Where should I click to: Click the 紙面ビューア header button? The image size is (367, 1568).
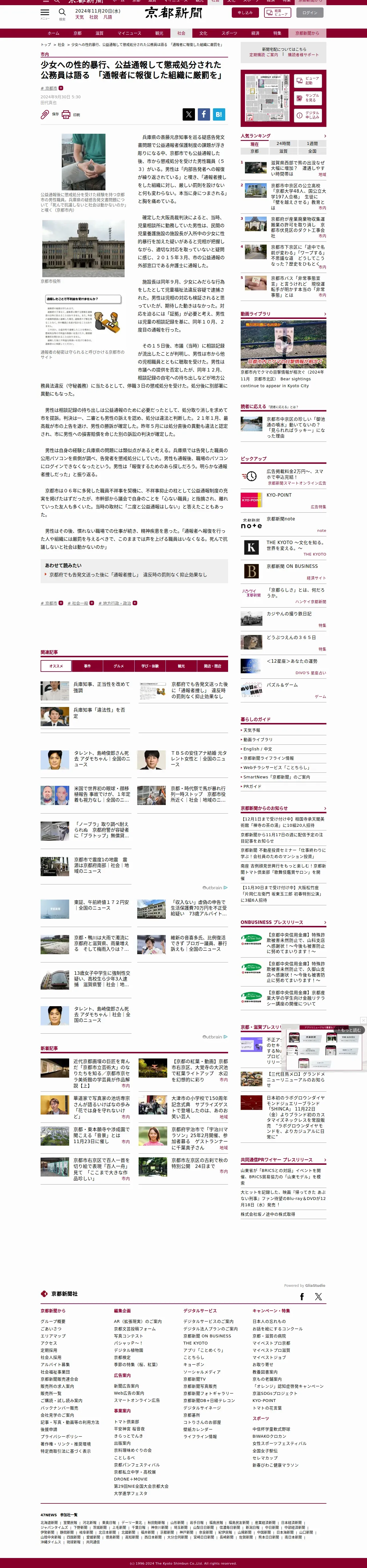(278, 12)
